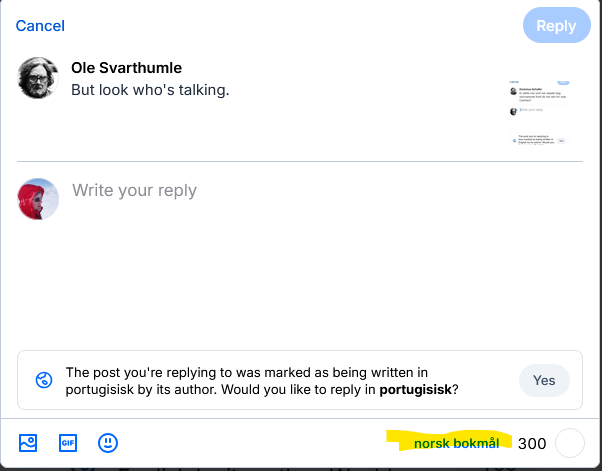Open the emoji picker
The height and width of the screenshot is (471, 602).
[108, 442]
